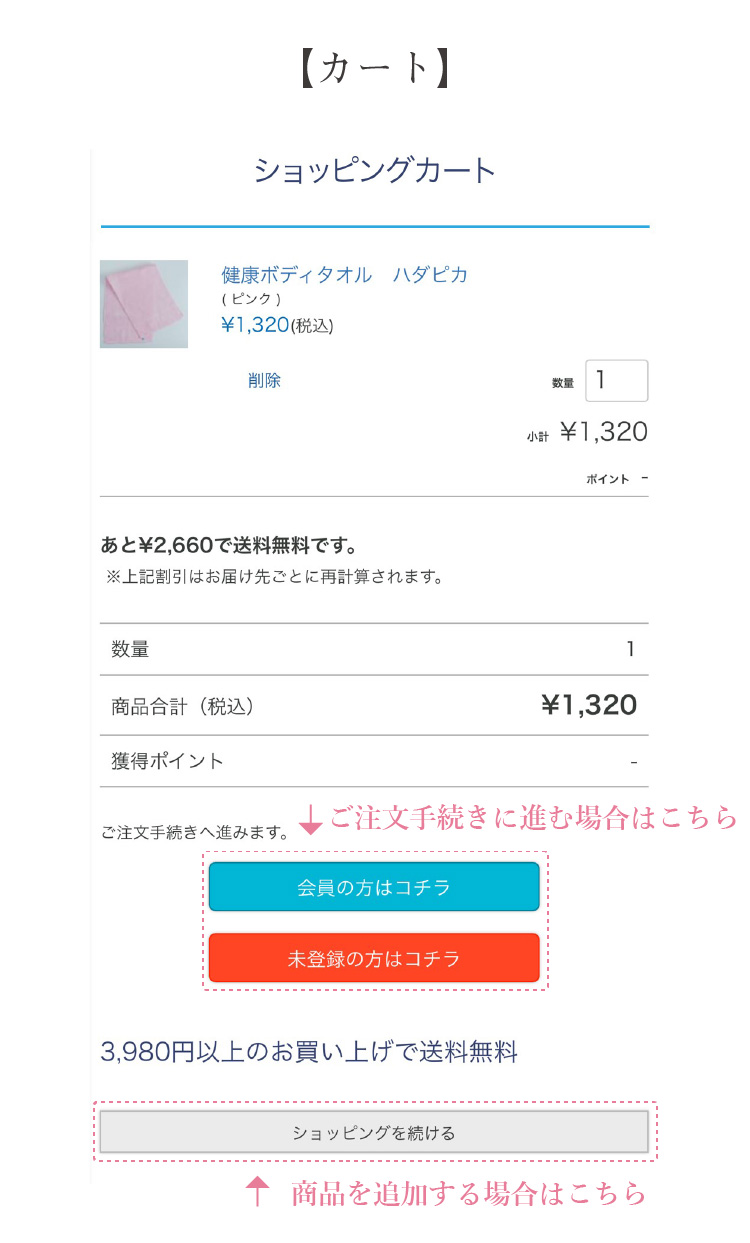Image resolution: width=750 pixels, height=1243 pixels.
Task: Click the 3,980円以上のお買い上げで送料無料 text
Action: pos(309,1052)
